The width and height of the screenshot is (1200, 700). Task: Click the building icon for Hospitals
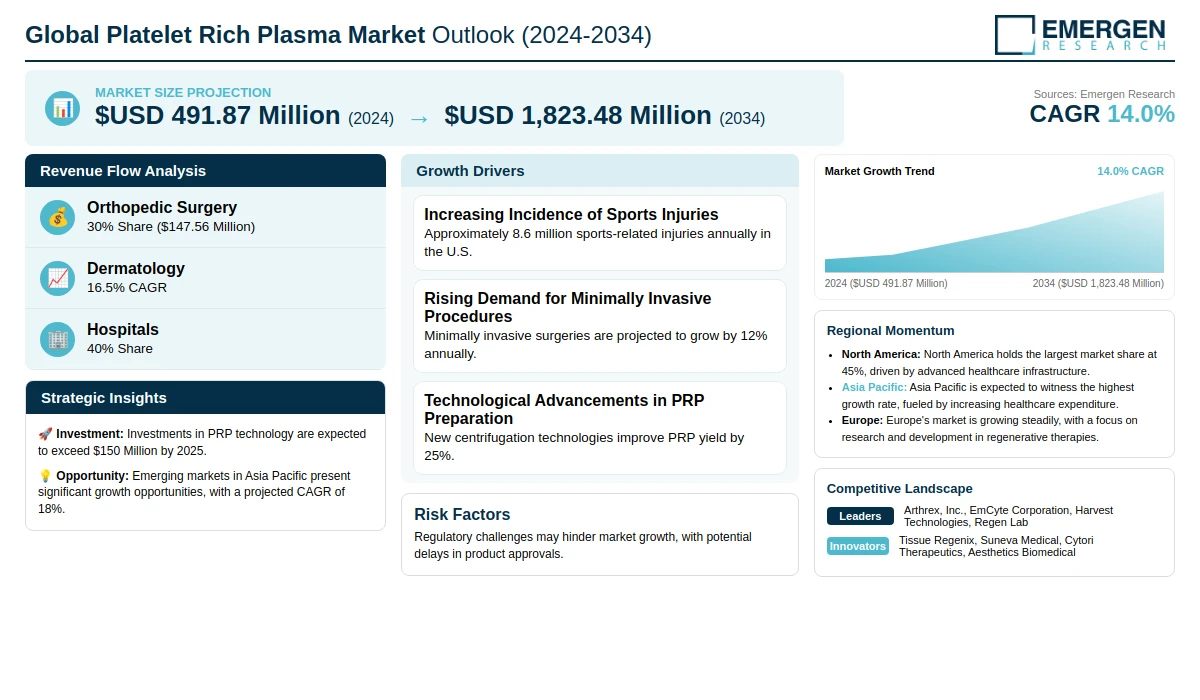tap(58, 339)
